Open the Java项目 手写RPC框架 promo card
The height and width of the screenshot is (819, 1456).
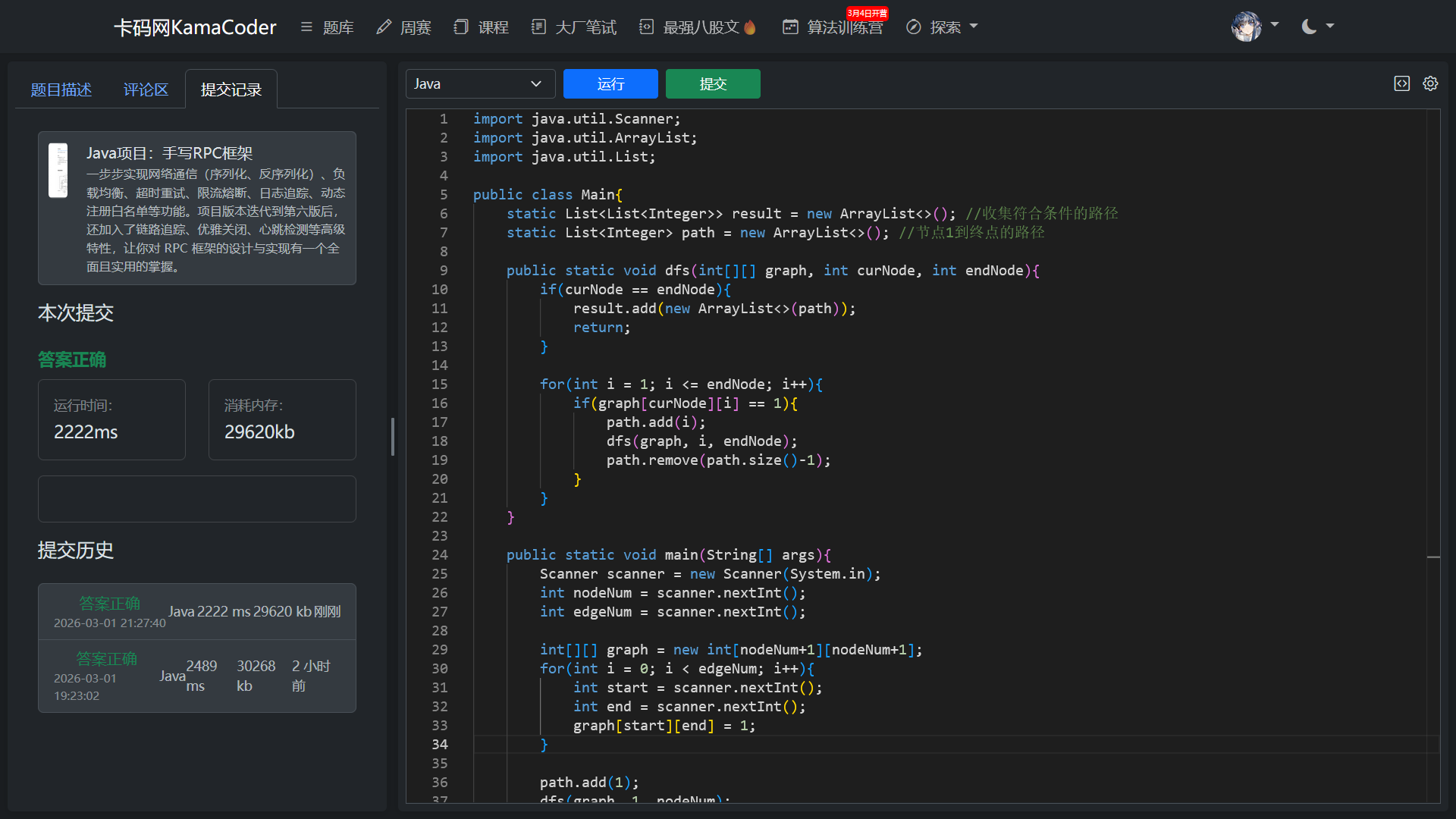click(x=197, y=209)
